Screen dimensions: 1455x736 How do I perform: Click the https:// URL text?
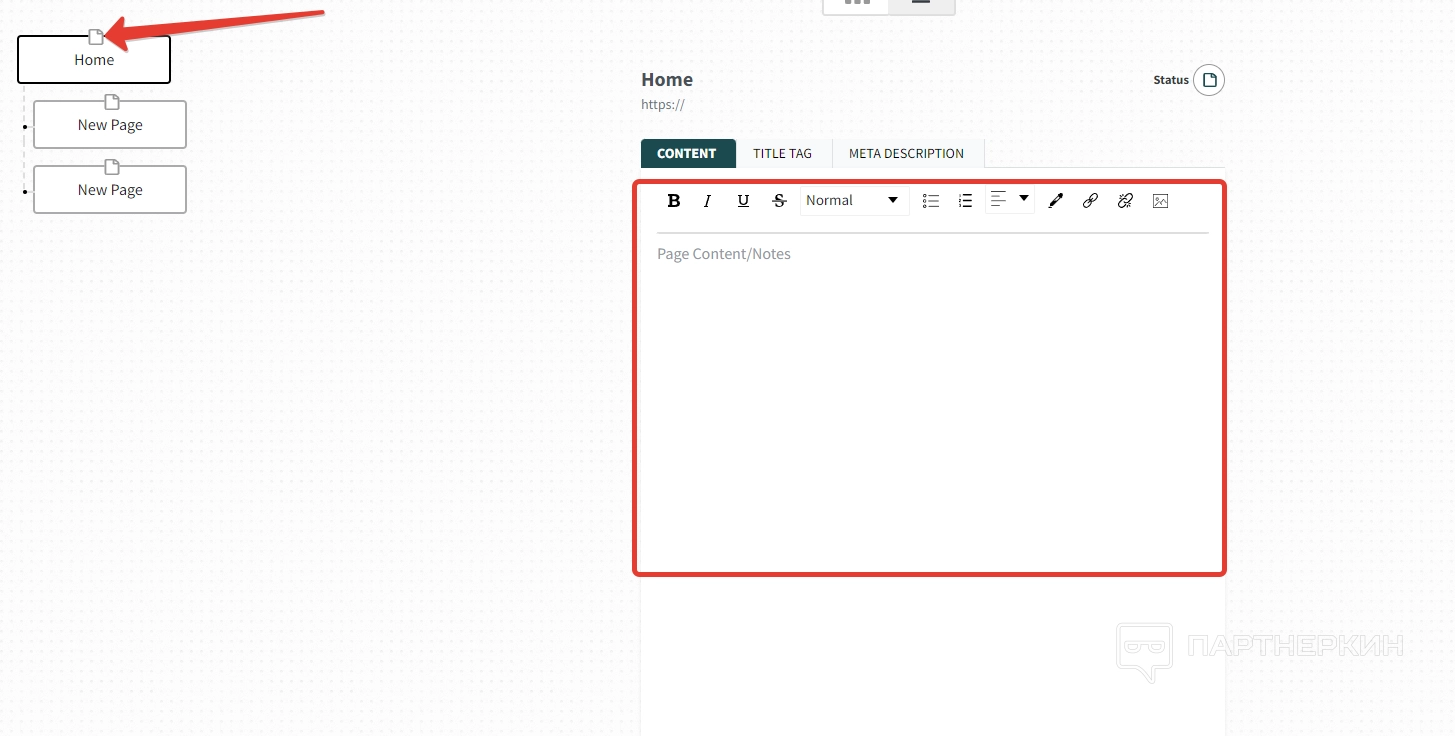tap(663, 104)
